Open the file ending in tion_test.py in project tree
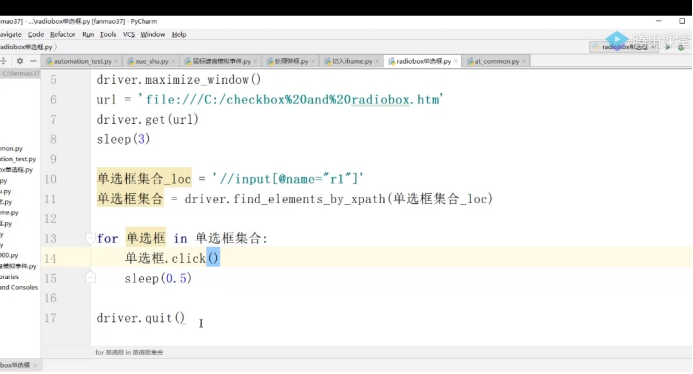Image resolution: width=693 pixels, height=374 pixels. (18, 159)
